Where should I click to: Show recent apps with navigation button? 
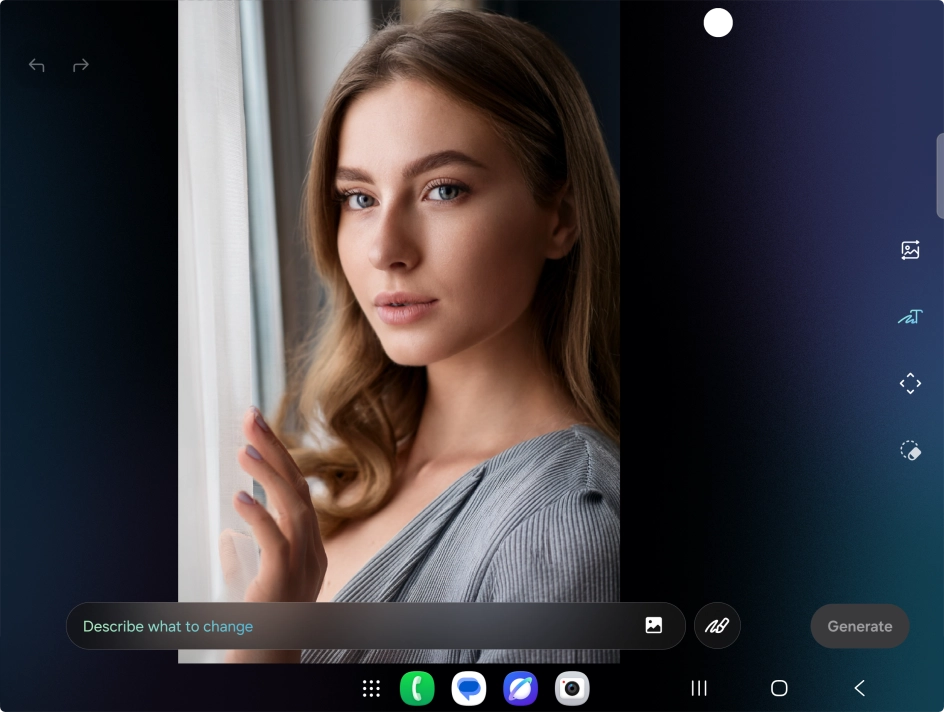pos(699,688)
